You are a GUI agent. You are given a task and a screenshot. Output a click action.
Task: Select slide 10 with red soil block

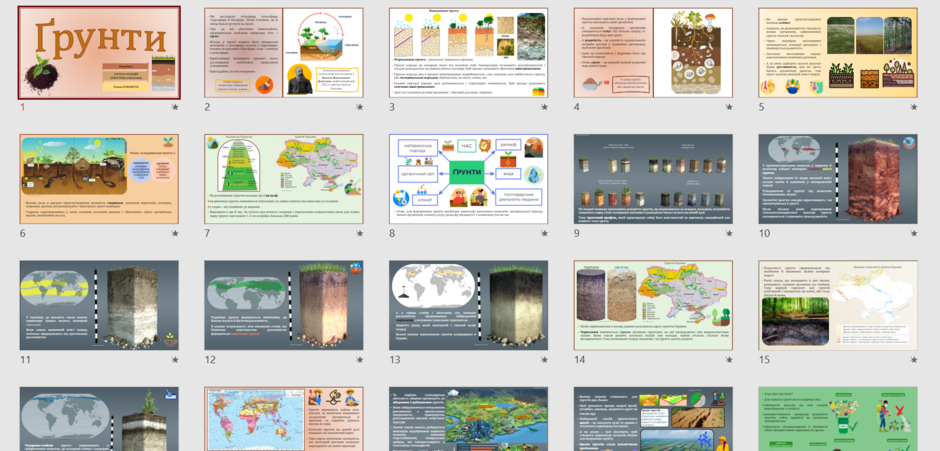coord(838,179)
